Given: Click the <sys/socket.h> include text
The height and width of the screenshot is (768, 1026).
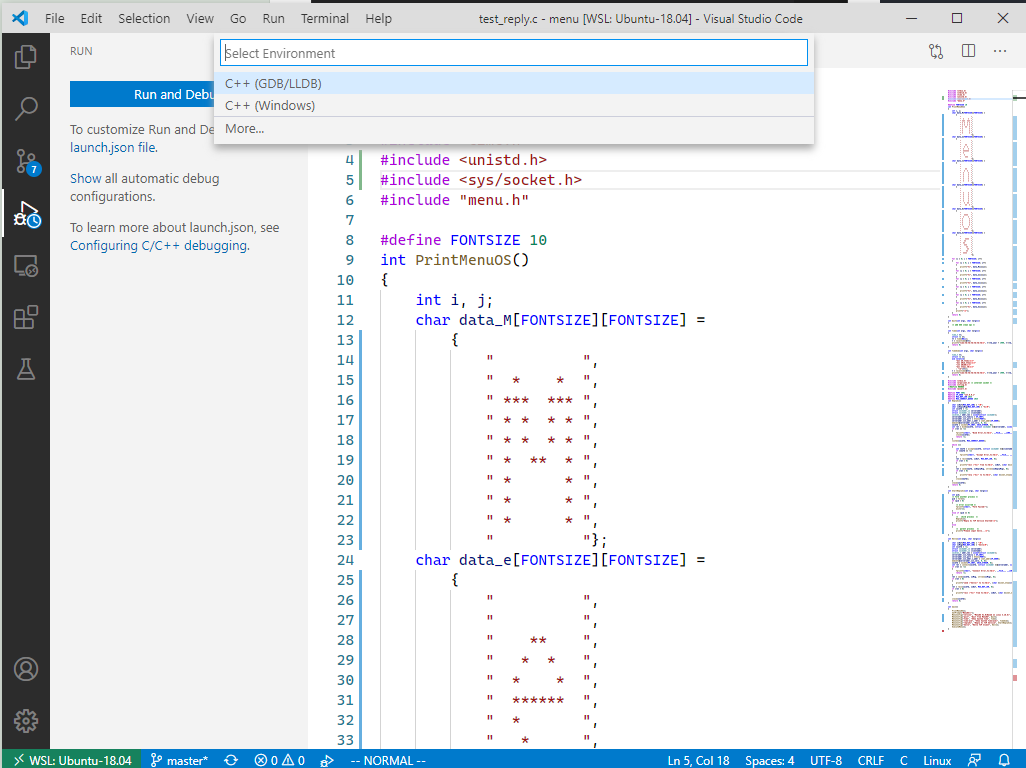Looking at the screenshot, I should coord(520,180).
